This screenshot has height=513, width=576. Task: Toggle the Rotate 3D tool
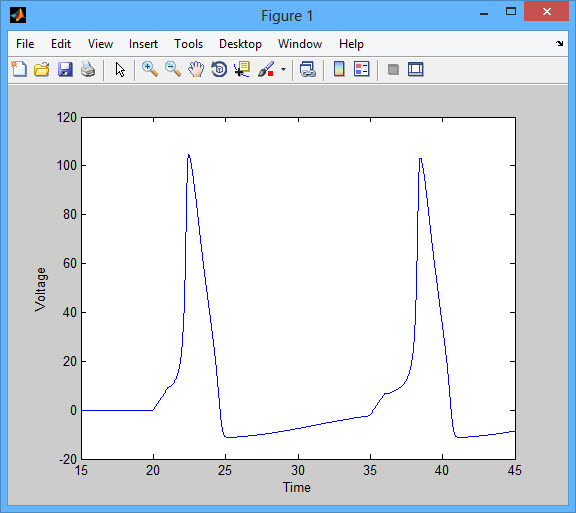219,69
